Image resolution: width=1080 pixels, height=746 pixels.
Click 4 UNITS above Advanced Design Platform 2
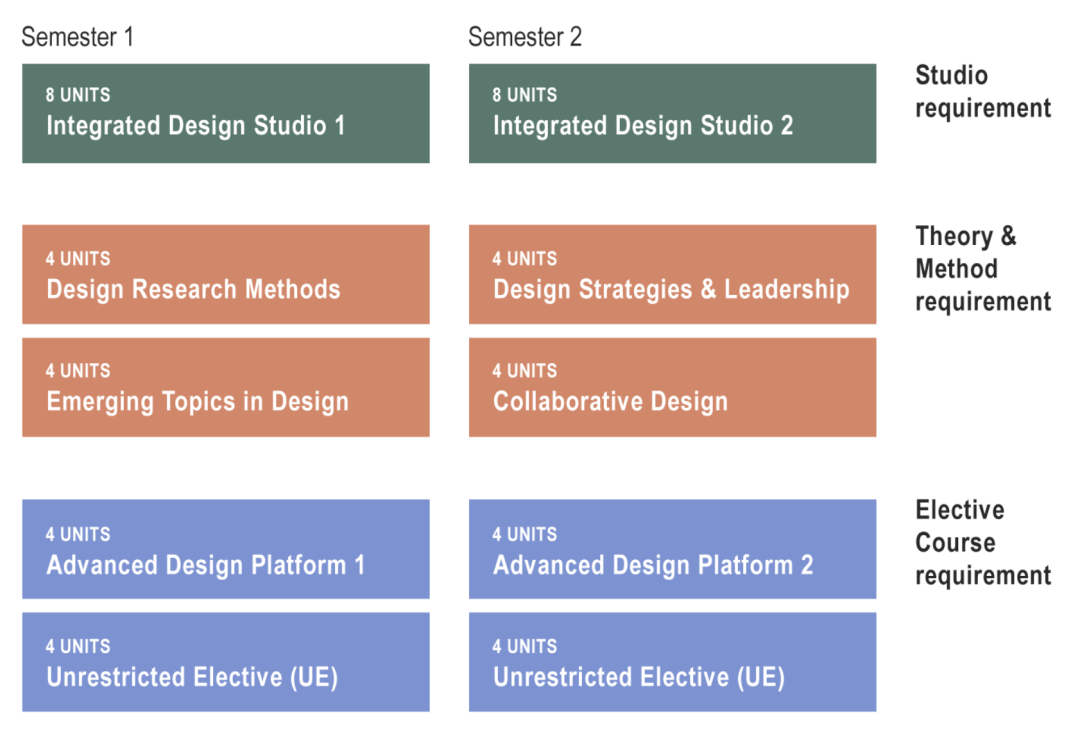[525, 535]
